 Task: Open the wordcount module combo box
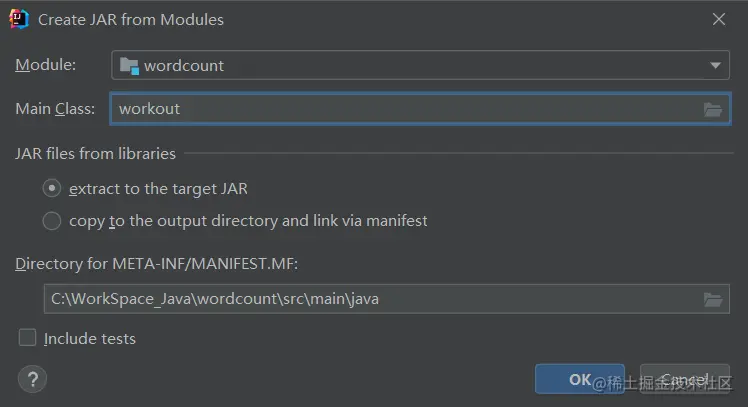420,65
